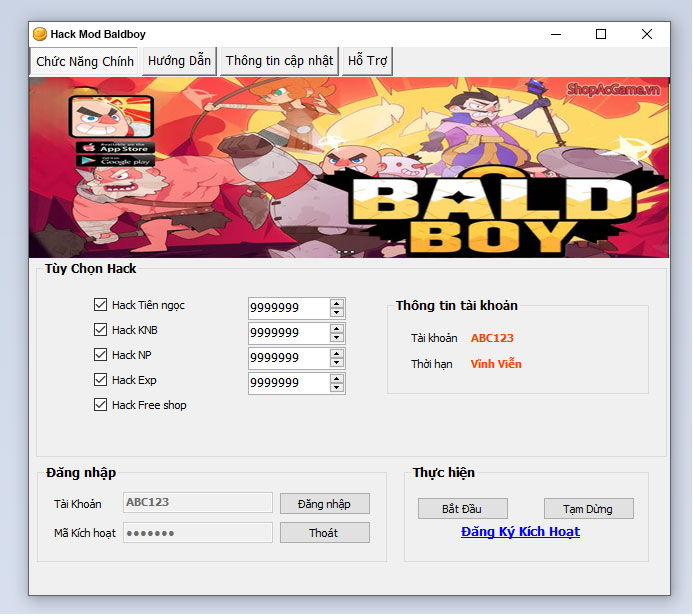This screenshot has height=616, width=693.
Task: Toggle the Hack Exp checkbox
Action: pyautogui.click(x=100, y=380)
